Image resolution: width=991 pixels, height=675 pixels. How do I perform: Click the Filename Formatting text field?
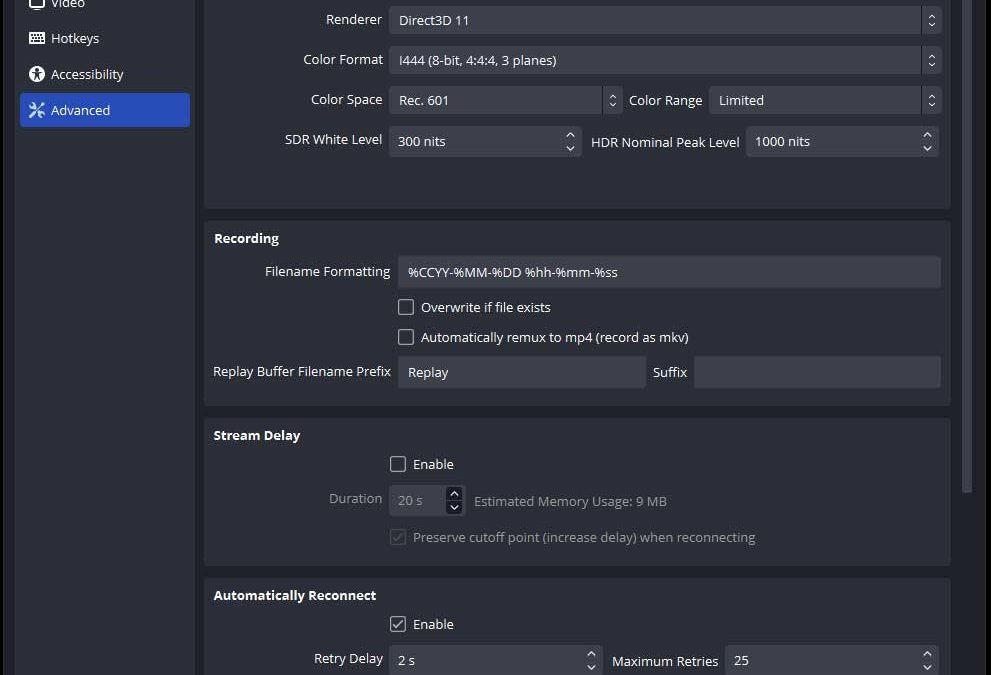668,272
